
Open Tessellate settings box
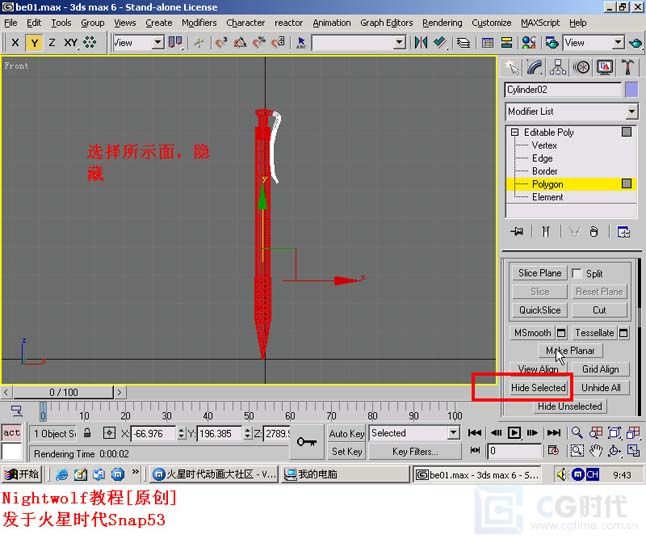click(623, 333)
